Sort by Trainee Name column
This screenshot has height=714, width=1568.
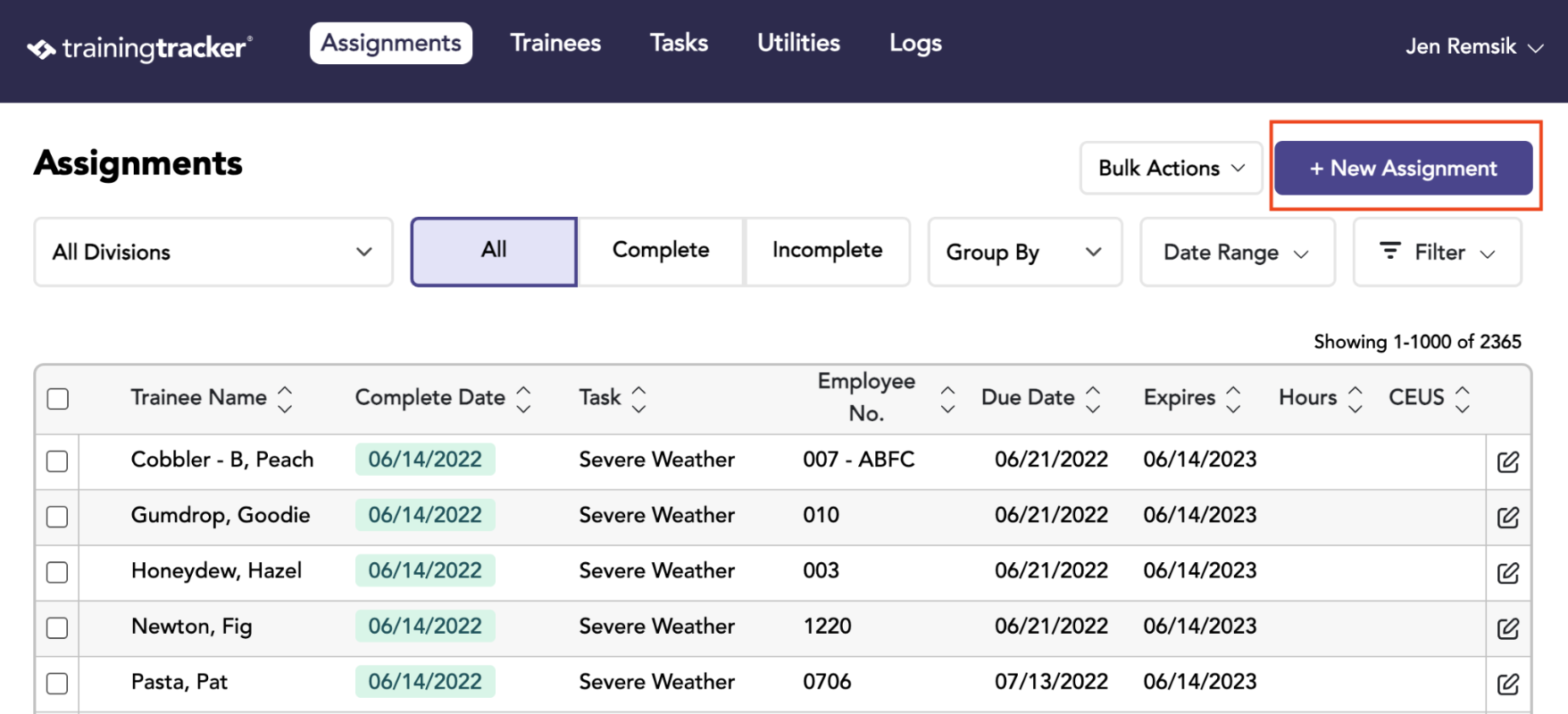click(x=285, y=398)
